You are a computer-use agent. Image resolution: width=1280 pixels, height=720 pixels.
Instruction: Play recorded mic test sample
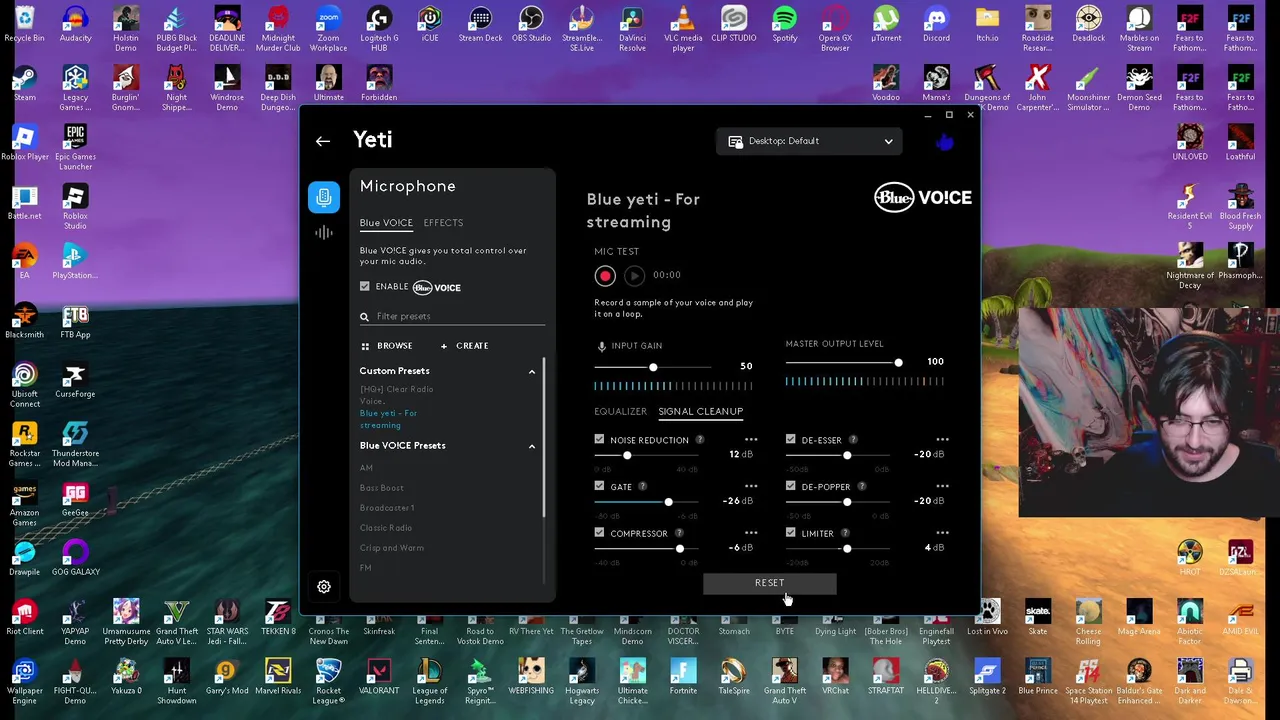635,276
